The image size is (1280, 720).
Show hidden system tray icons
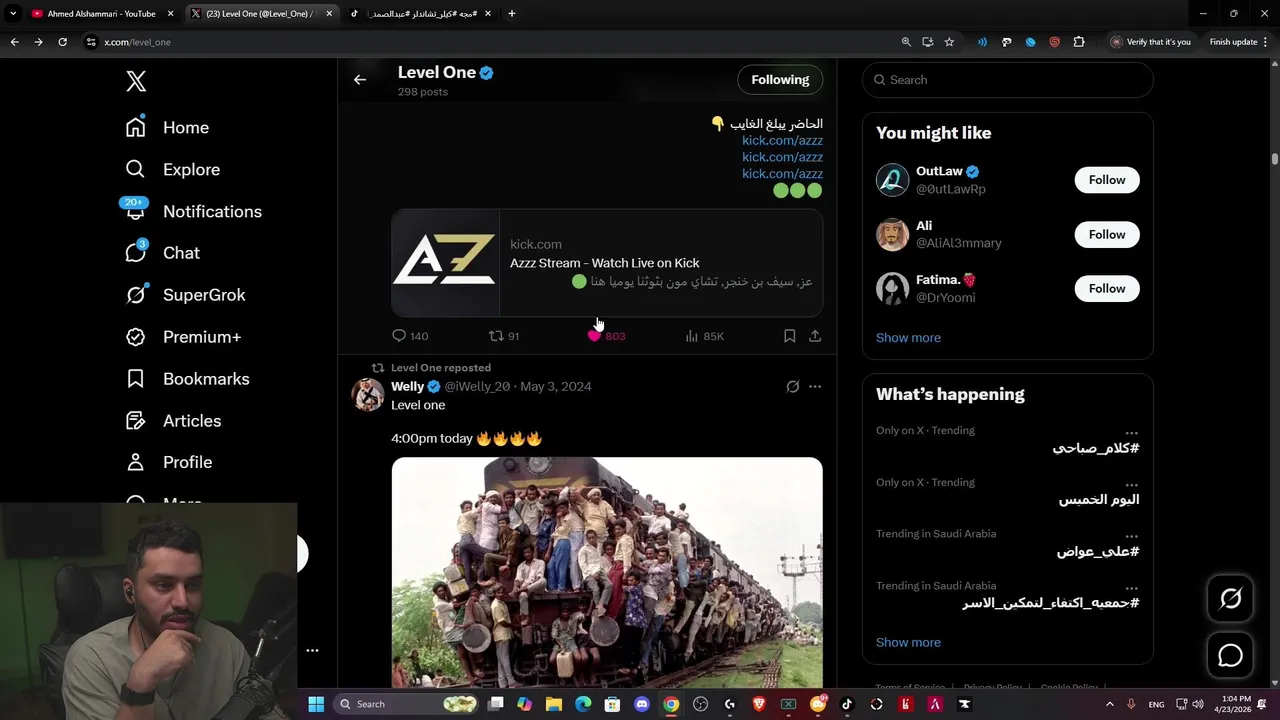[x=1109, y=704]
